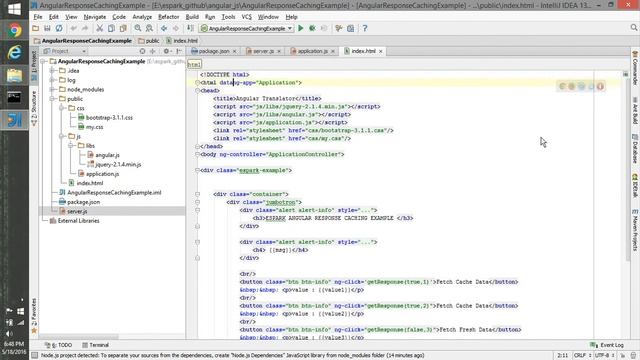
Task: Toggle tool window buttons icon in status bar
Action: [35, 356]
